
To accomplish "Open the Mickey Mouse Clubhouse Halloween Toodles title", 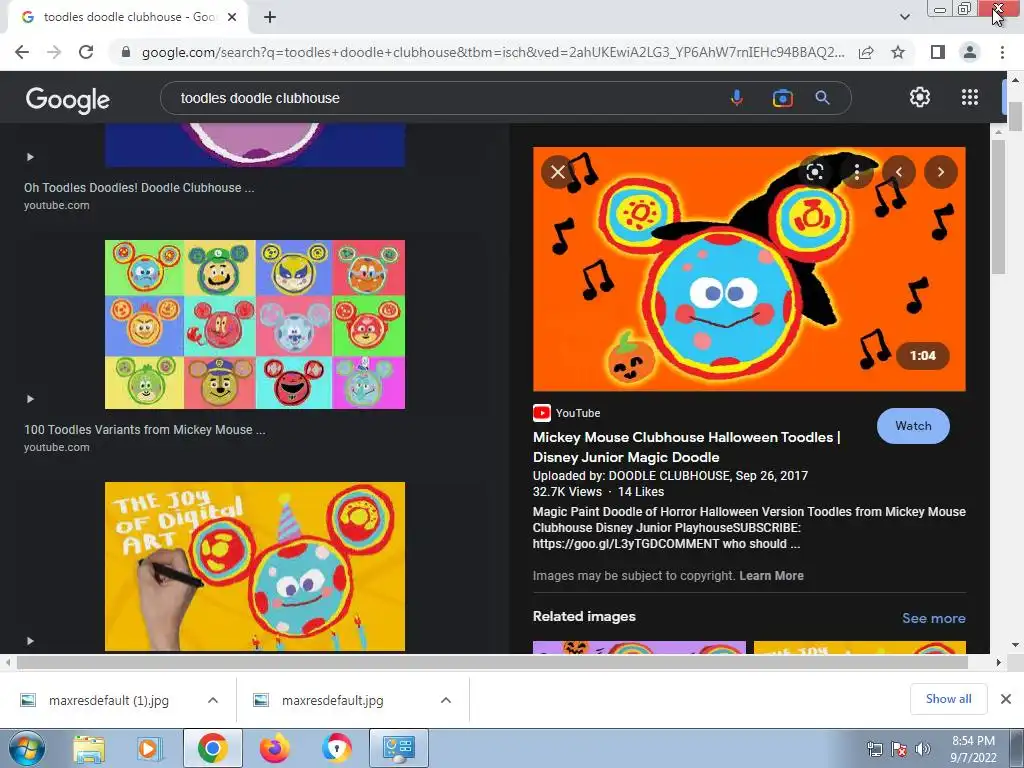I will coord(686,447).
